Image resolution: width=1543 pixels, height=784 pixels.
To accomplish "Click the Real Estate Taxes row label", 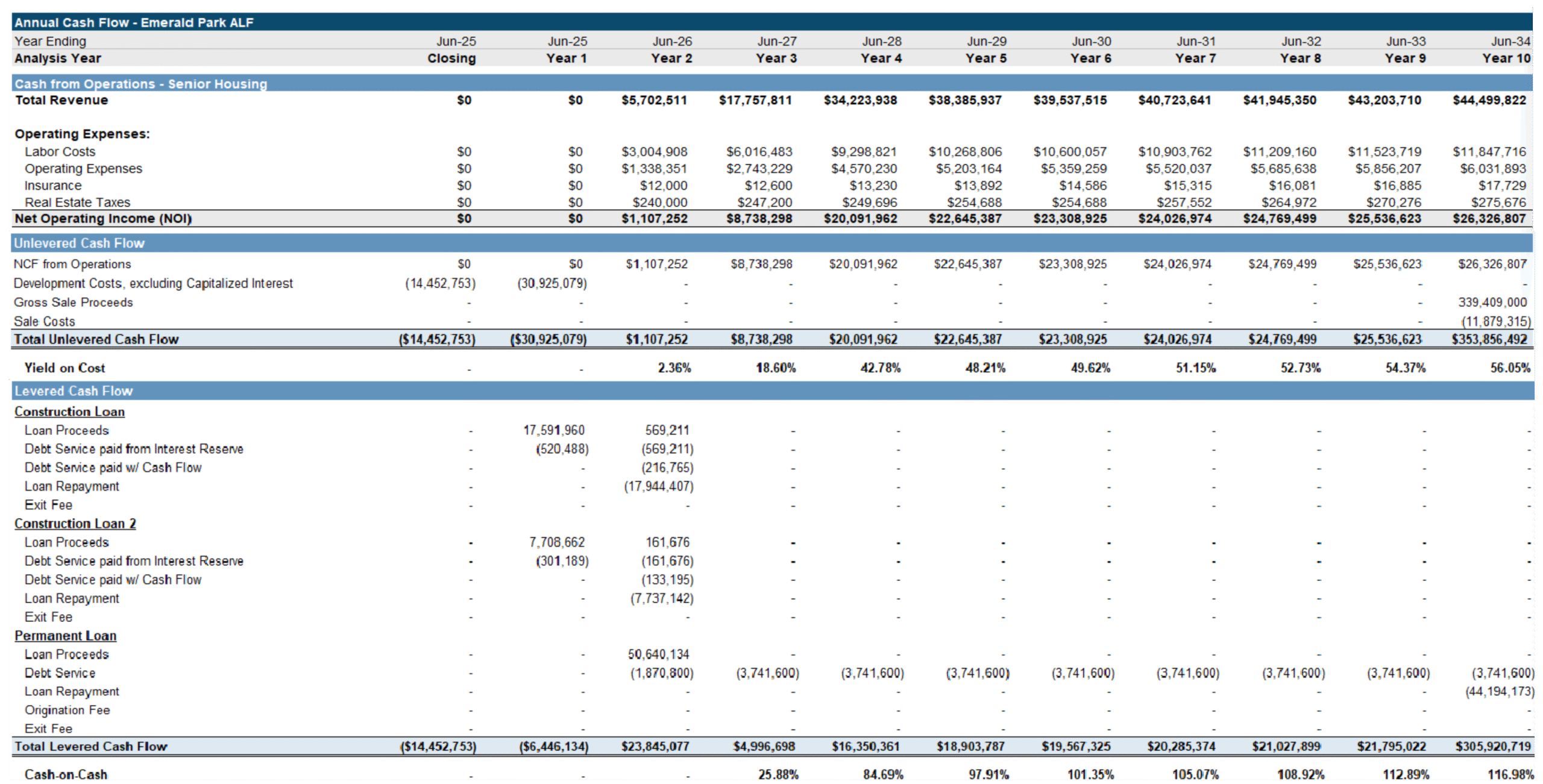I will 77,202.
